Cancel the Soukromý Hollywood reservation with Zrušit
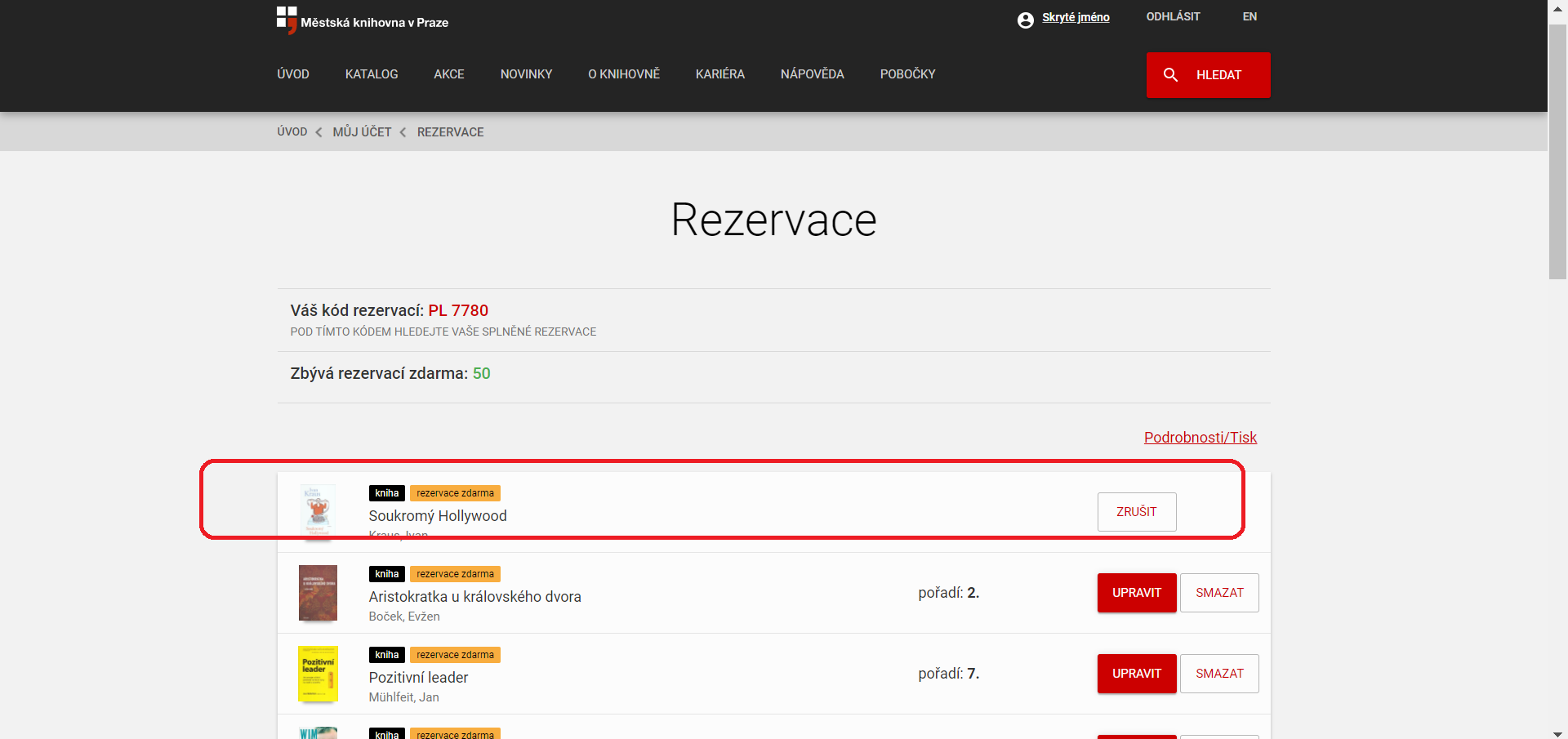Screen dimensions: 1568x739 tap(1136, 512)
